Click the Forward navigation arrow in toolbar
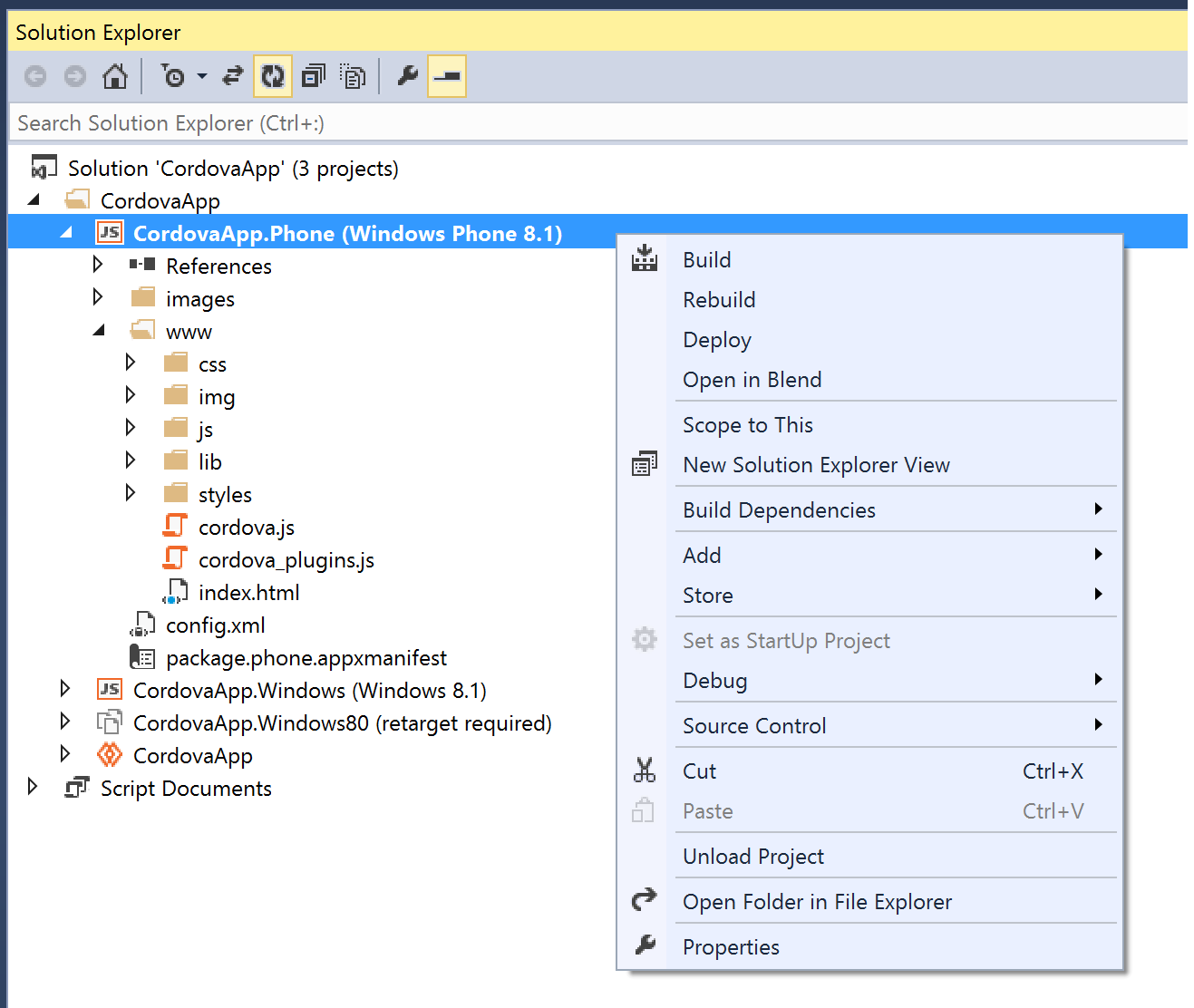Viewport: 1194px width, 1008px height. click(x=75, y=76)
